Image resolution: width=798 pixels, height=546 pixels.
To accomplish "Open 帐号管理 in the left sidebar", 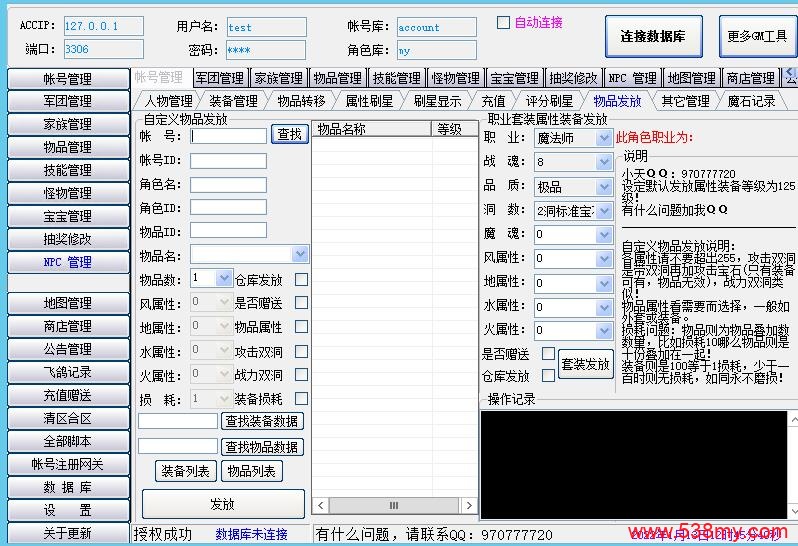I will (x=68, y=78).
